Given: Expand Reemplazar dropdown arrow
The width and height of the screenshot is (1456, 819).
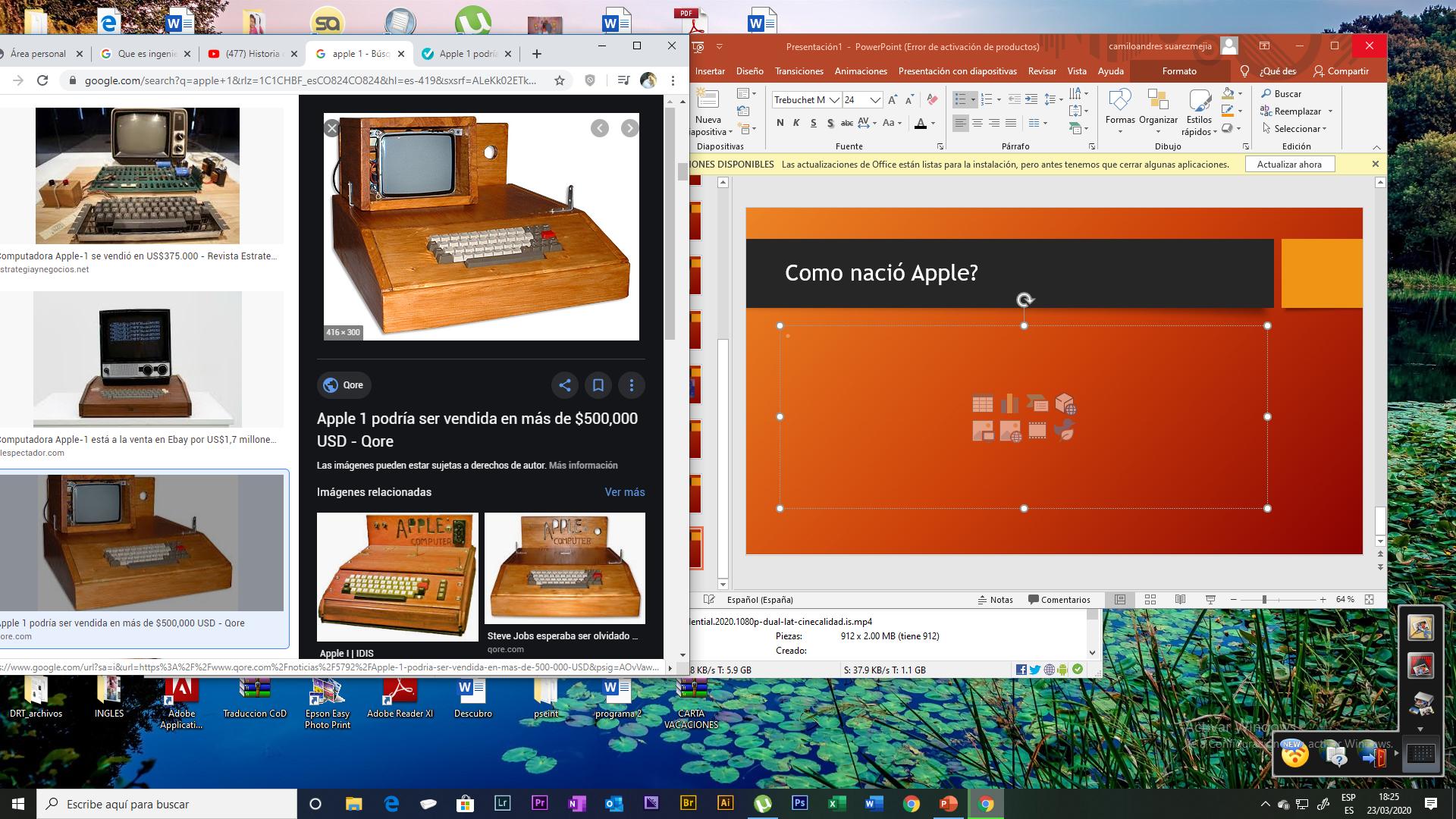Looking at the screenshot, I should 1330,111.
